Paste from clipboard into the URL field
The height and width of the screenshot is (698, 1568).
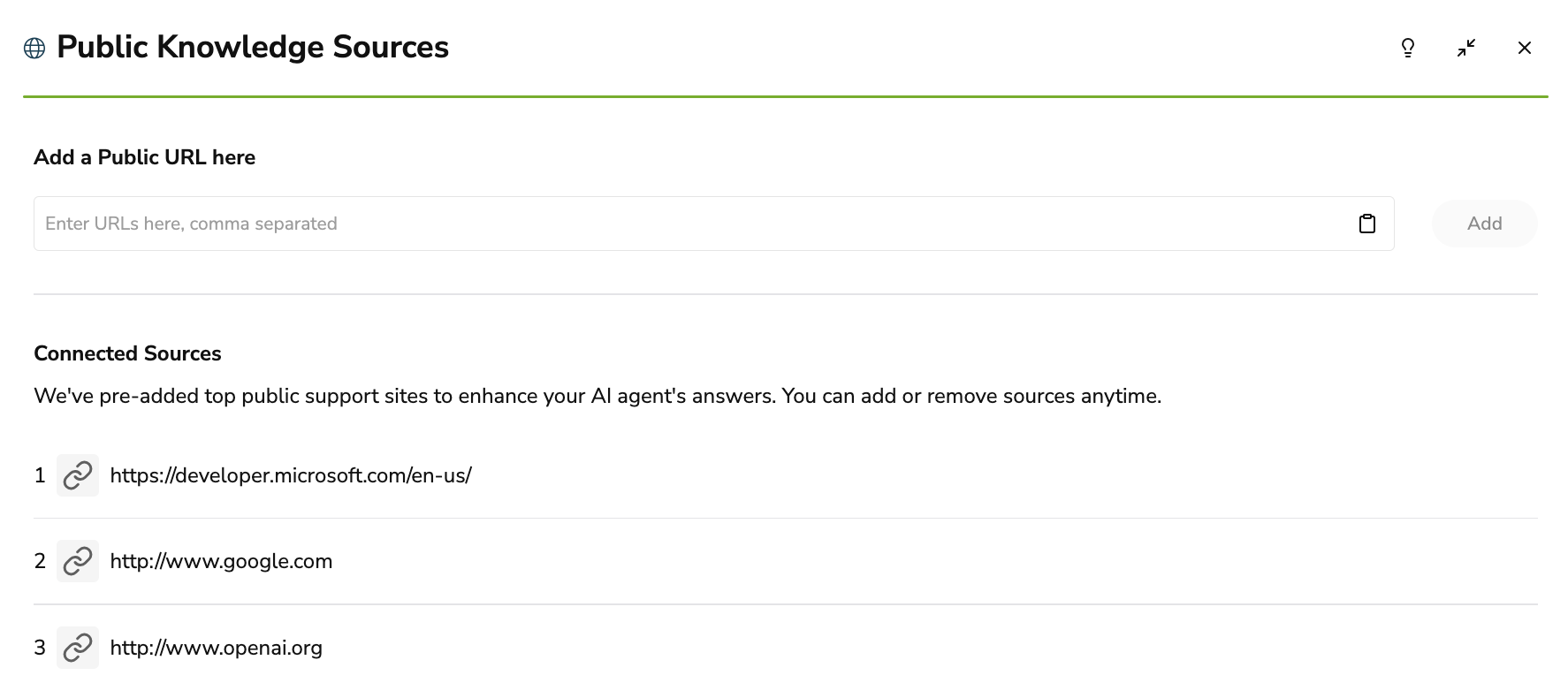point(1367,224)
